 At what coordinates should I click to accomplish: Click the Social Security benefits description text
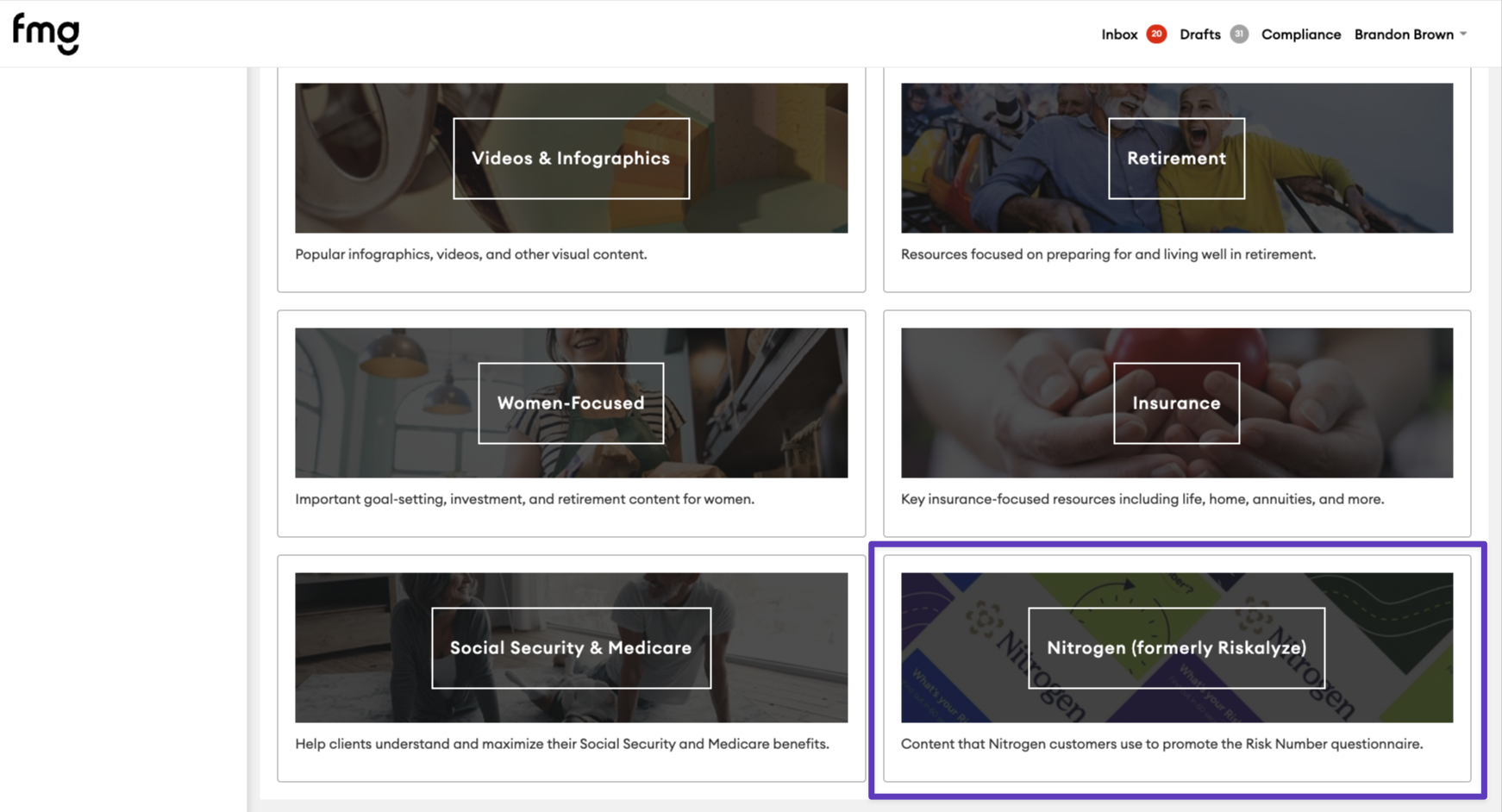[562, 744]
